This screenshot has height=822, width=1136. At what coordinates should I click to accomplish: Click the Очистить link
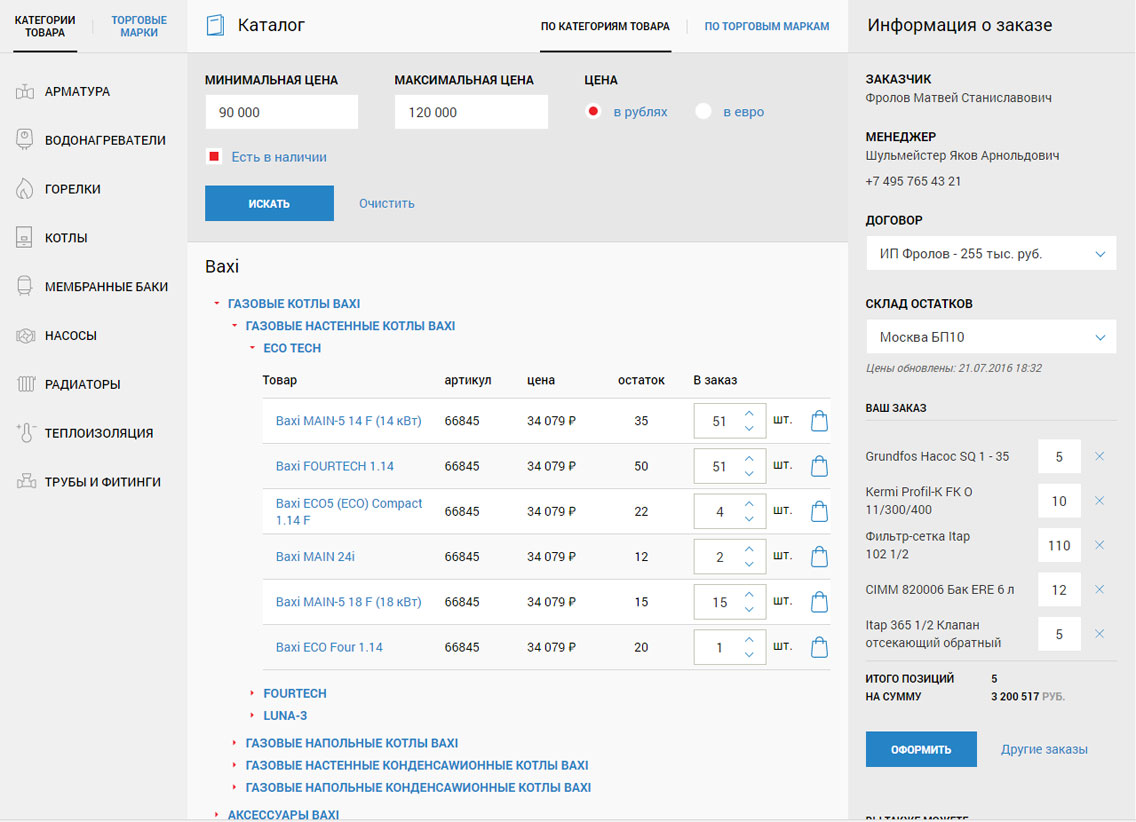pyautogui.click(x=387, y=204)
